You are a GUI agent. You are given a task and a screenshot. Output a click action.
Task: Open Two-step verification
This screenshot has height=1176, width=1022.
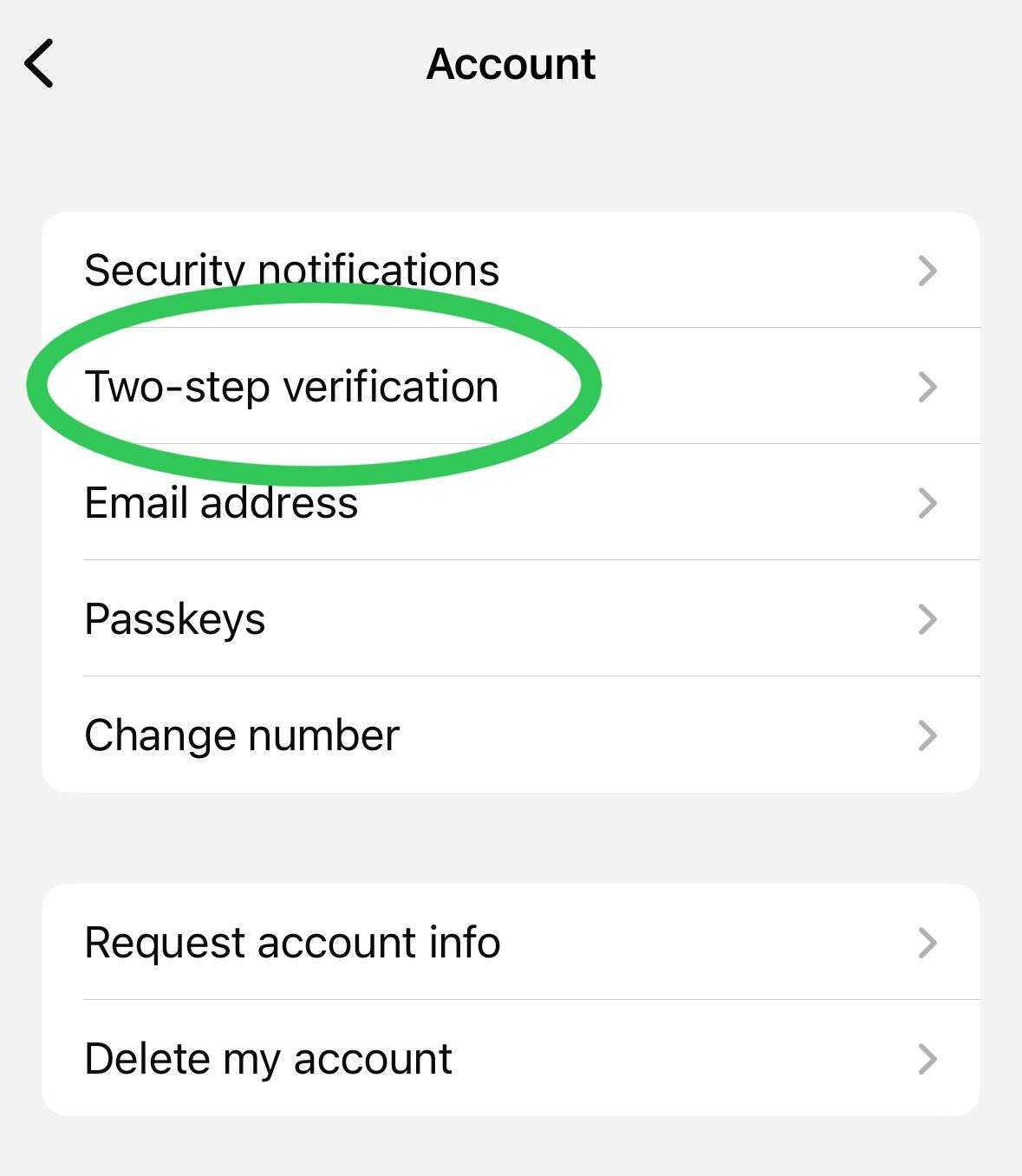[x=291, y=387]
